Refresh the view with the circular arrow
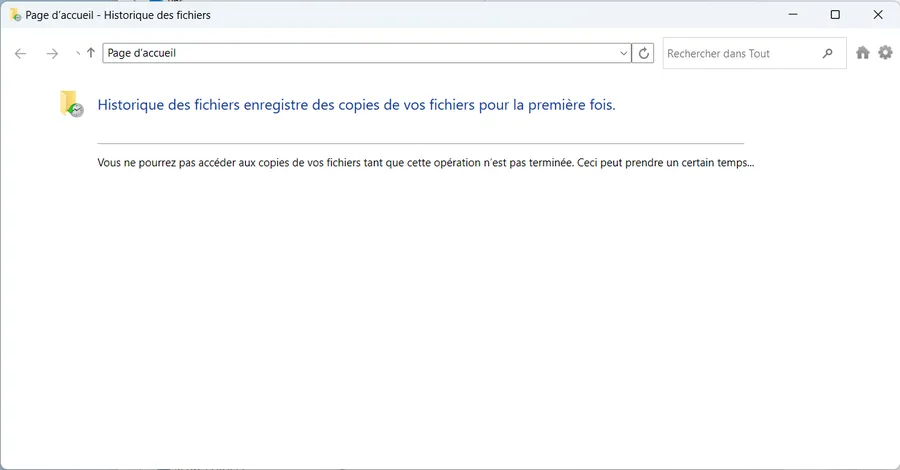The image size is (900, 470). tap(643, 53)
